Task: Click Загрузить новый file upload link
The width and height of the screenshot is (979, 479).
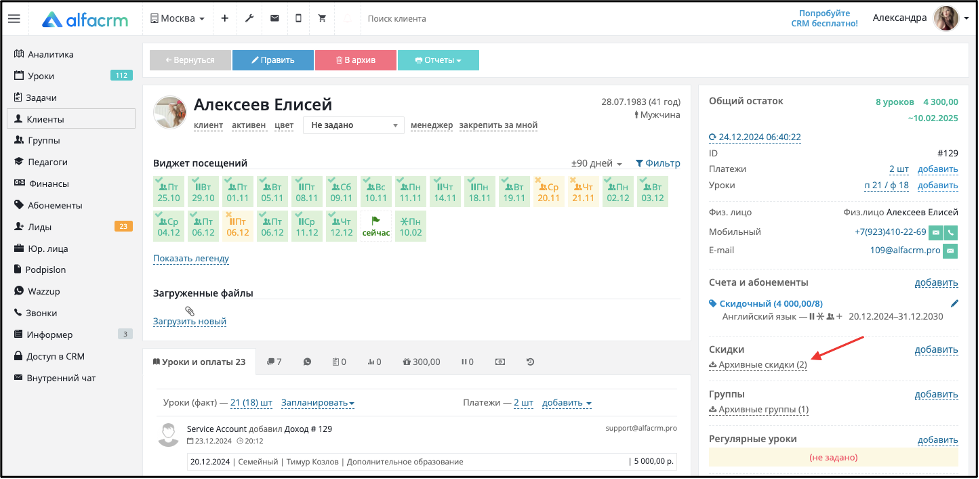Action: (190, 322)
